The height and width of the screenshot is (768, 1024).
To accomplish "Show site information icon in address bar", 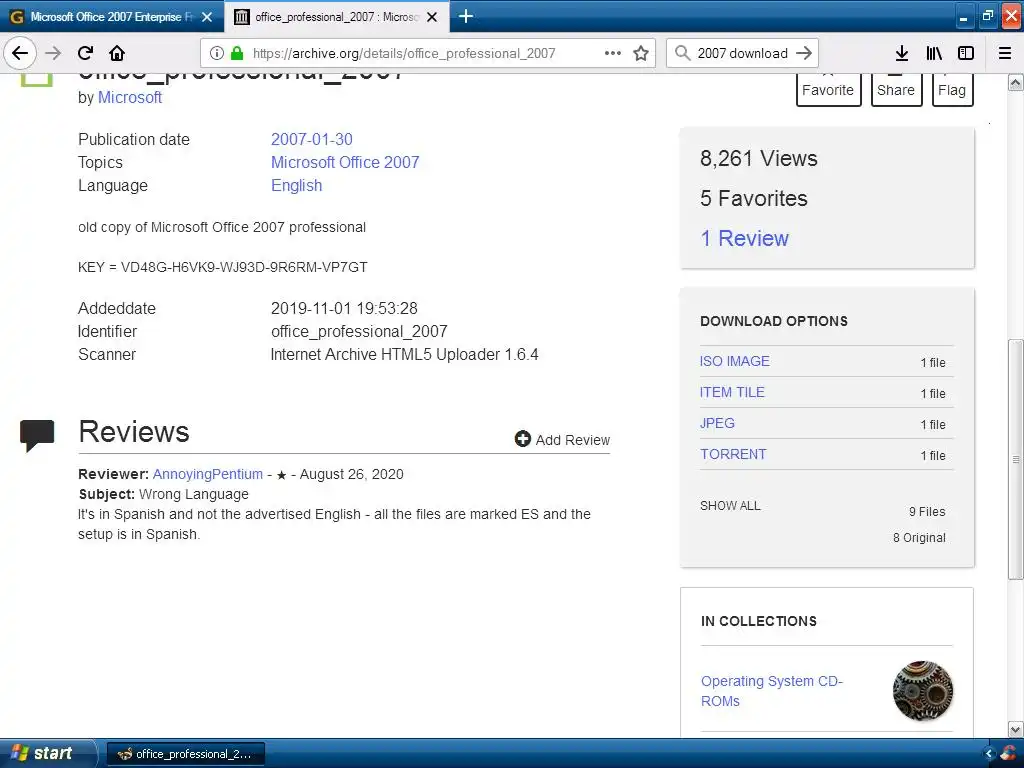I will [217, 53].
